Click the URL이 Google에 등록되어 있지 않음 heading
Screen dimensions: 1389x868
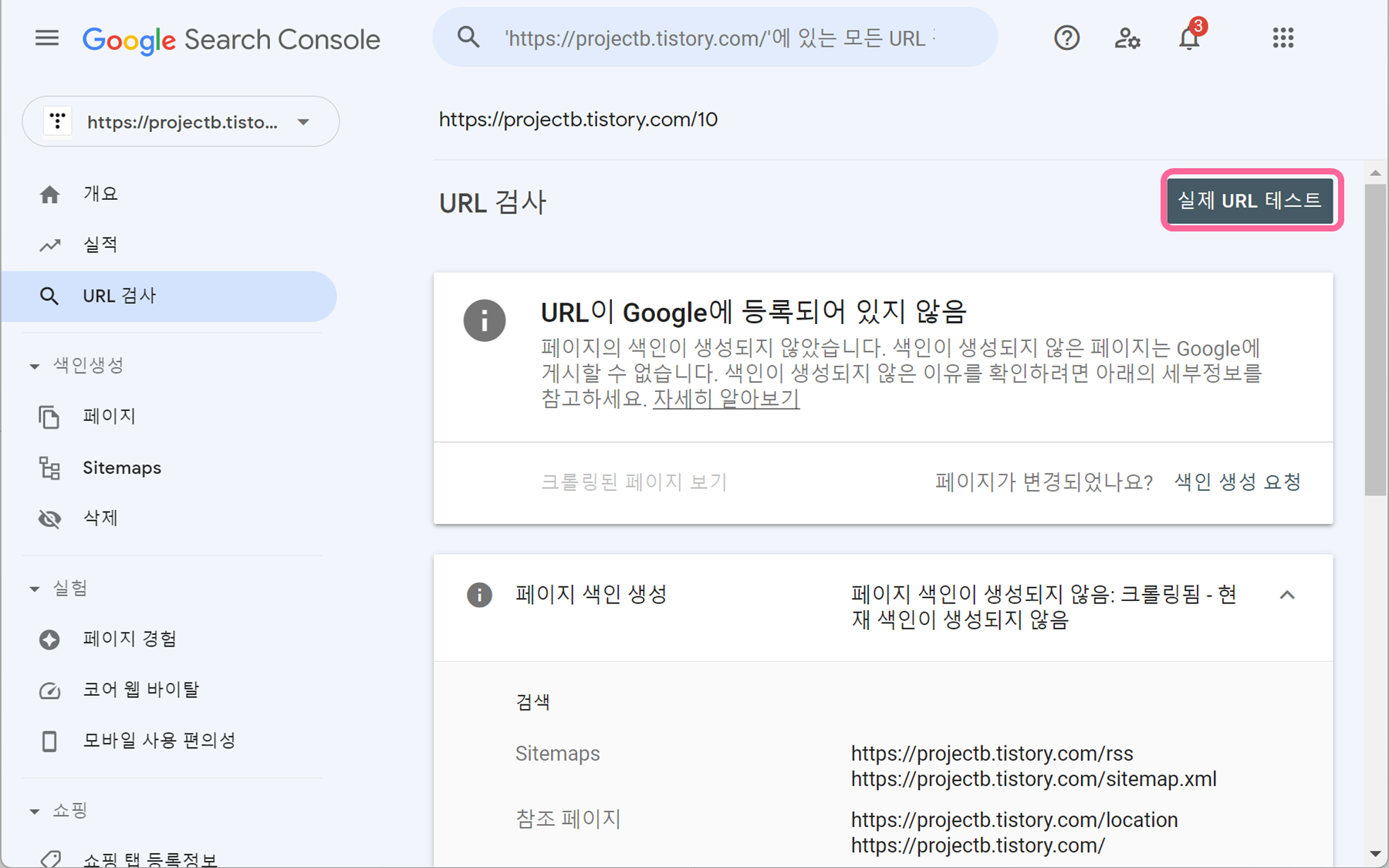tap(754, 312)
